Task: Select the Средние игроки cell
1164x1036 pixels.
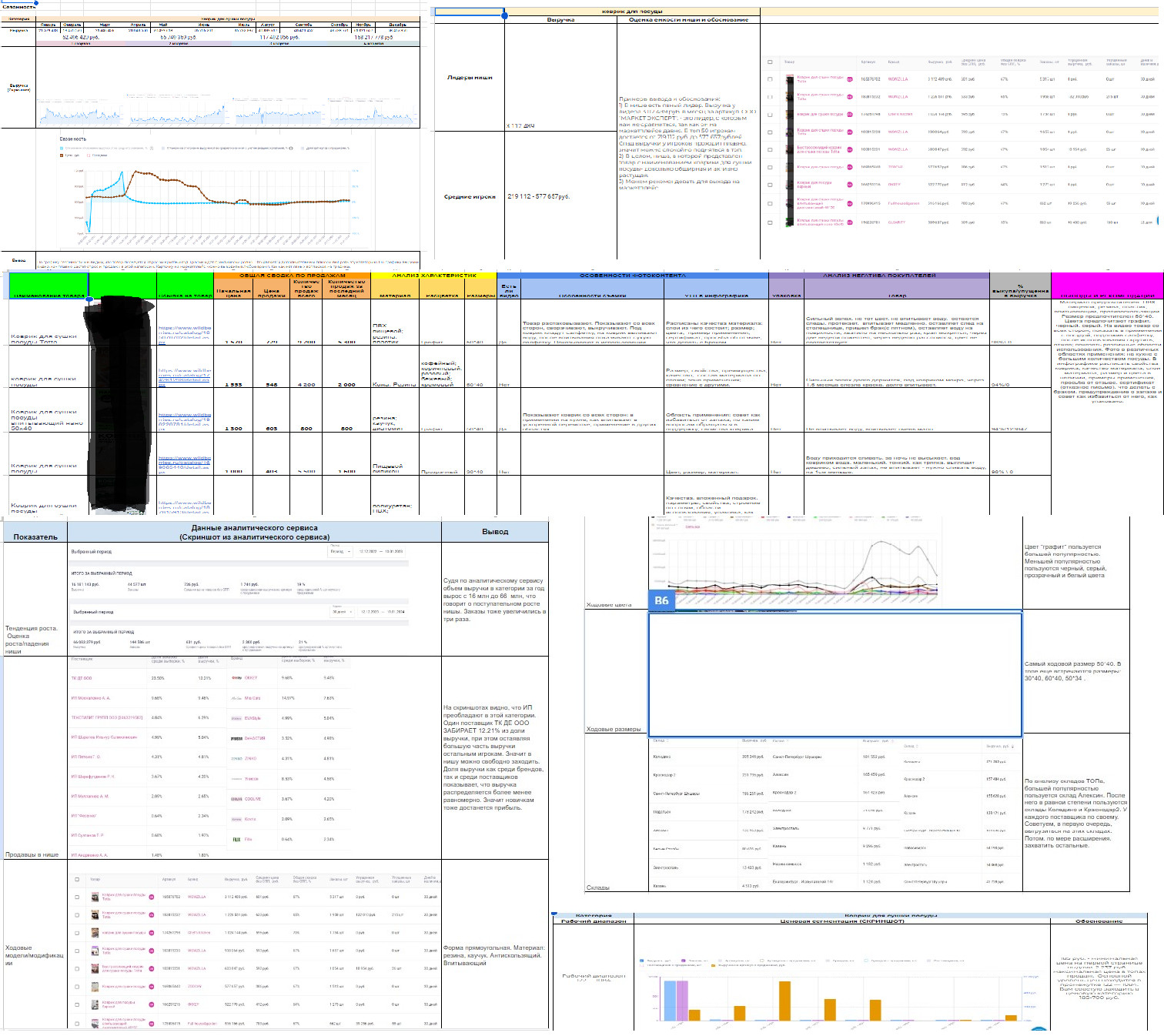Action: coord(470,196)
